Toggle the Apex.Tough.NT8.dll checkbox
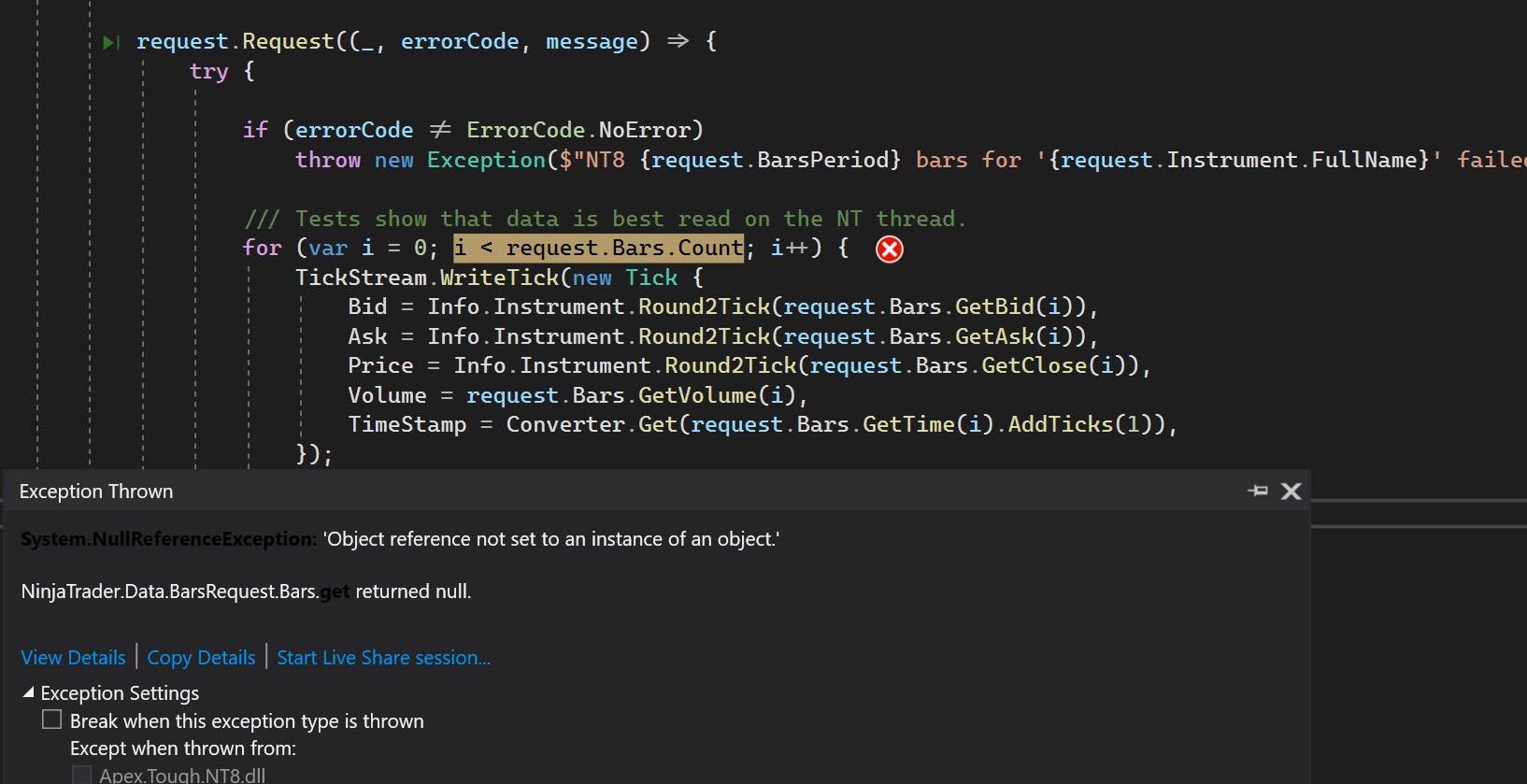The image size is (1527, 784). 82,775
